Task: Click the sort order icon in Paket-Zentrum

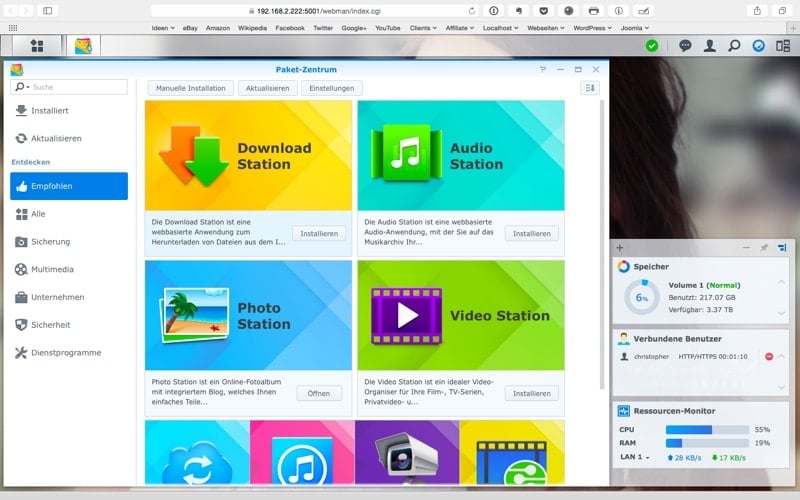Action: (590, 88)
